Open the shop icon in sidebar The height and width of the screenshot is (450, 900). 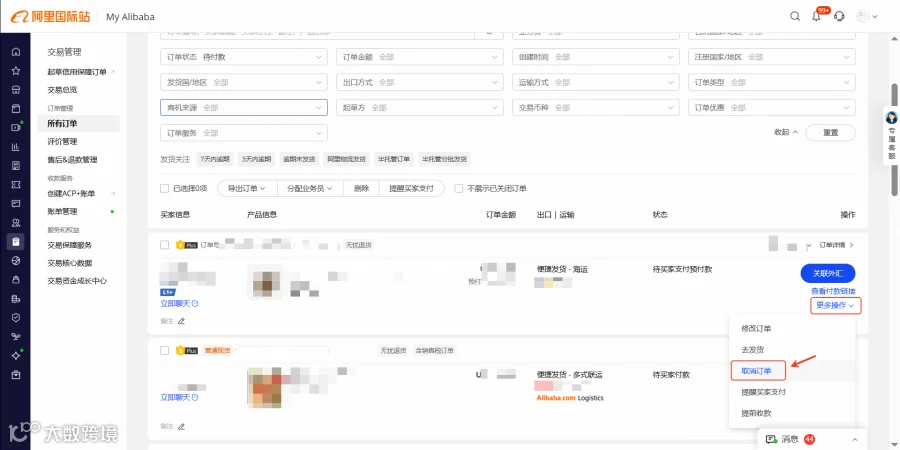[x=16, y=90]
